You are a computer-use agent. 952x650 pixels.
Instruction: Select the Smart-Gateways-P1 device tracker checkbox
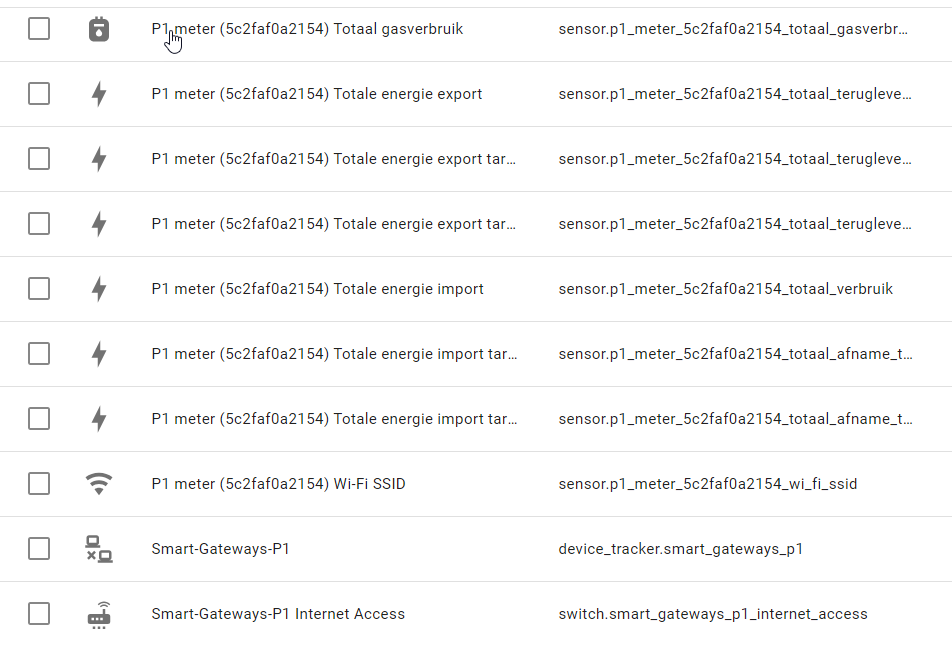coord(39,549)
